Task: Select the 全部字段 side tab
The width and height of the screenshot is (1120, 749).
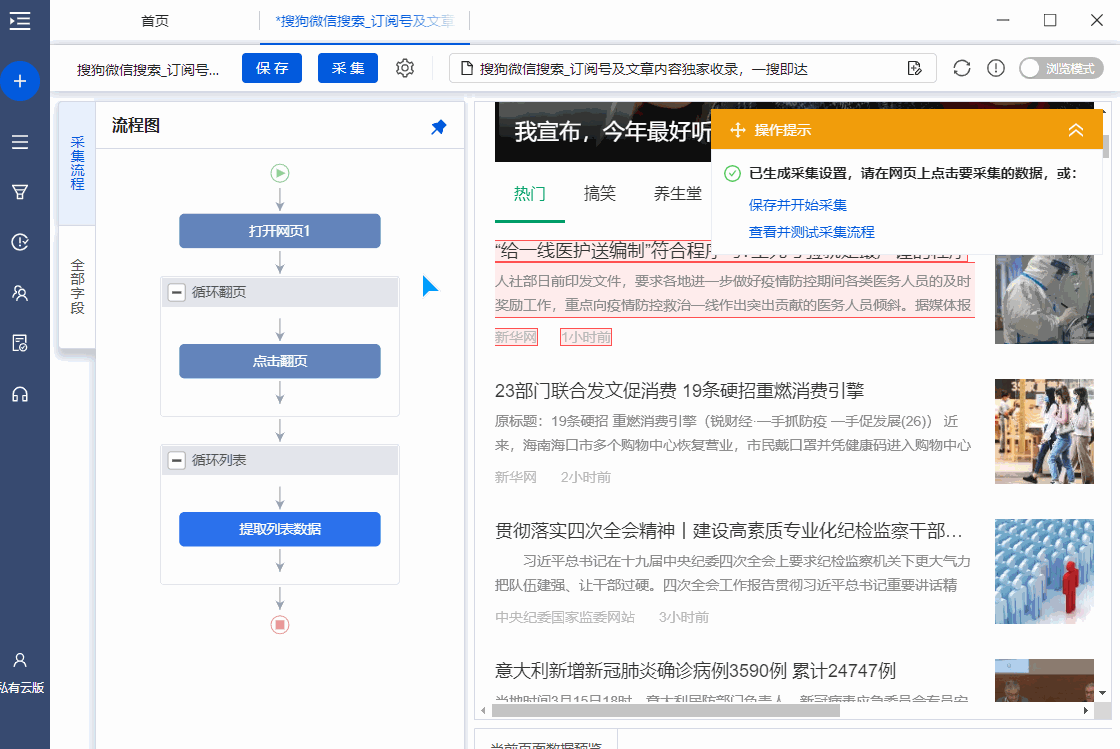Action: point(77,286)
